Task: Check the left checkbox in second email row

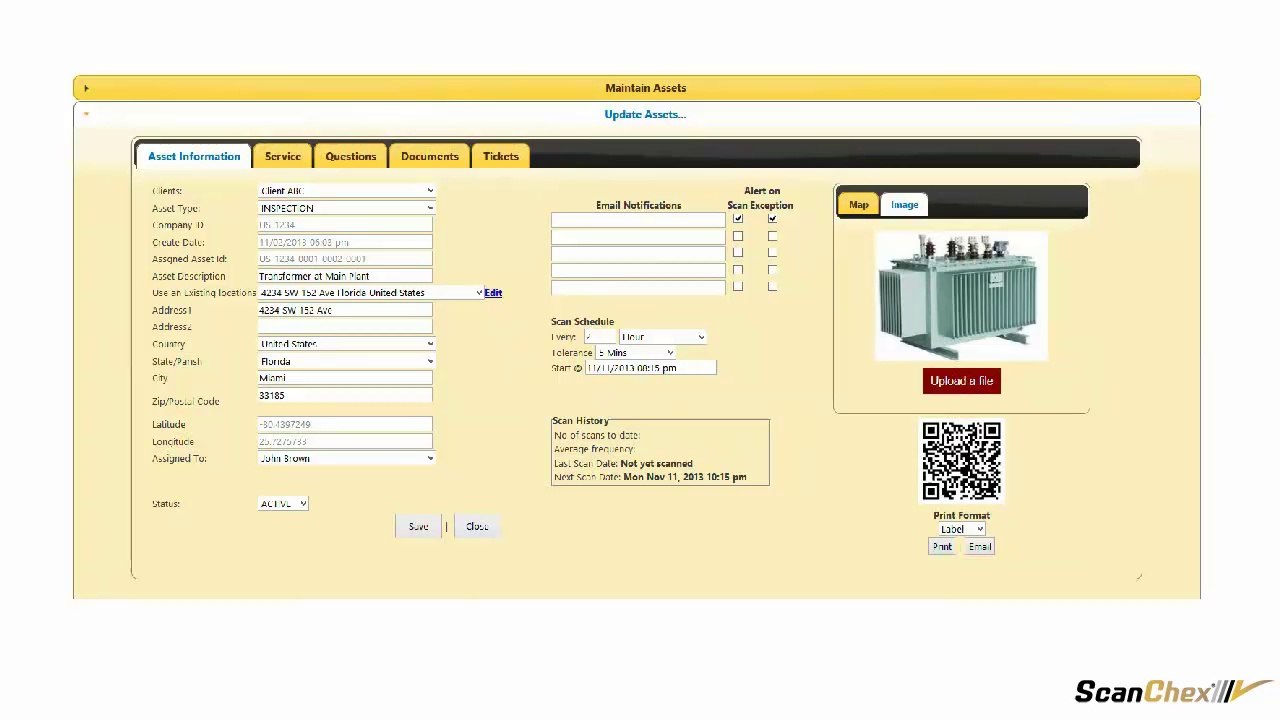Action: (738, 236)
